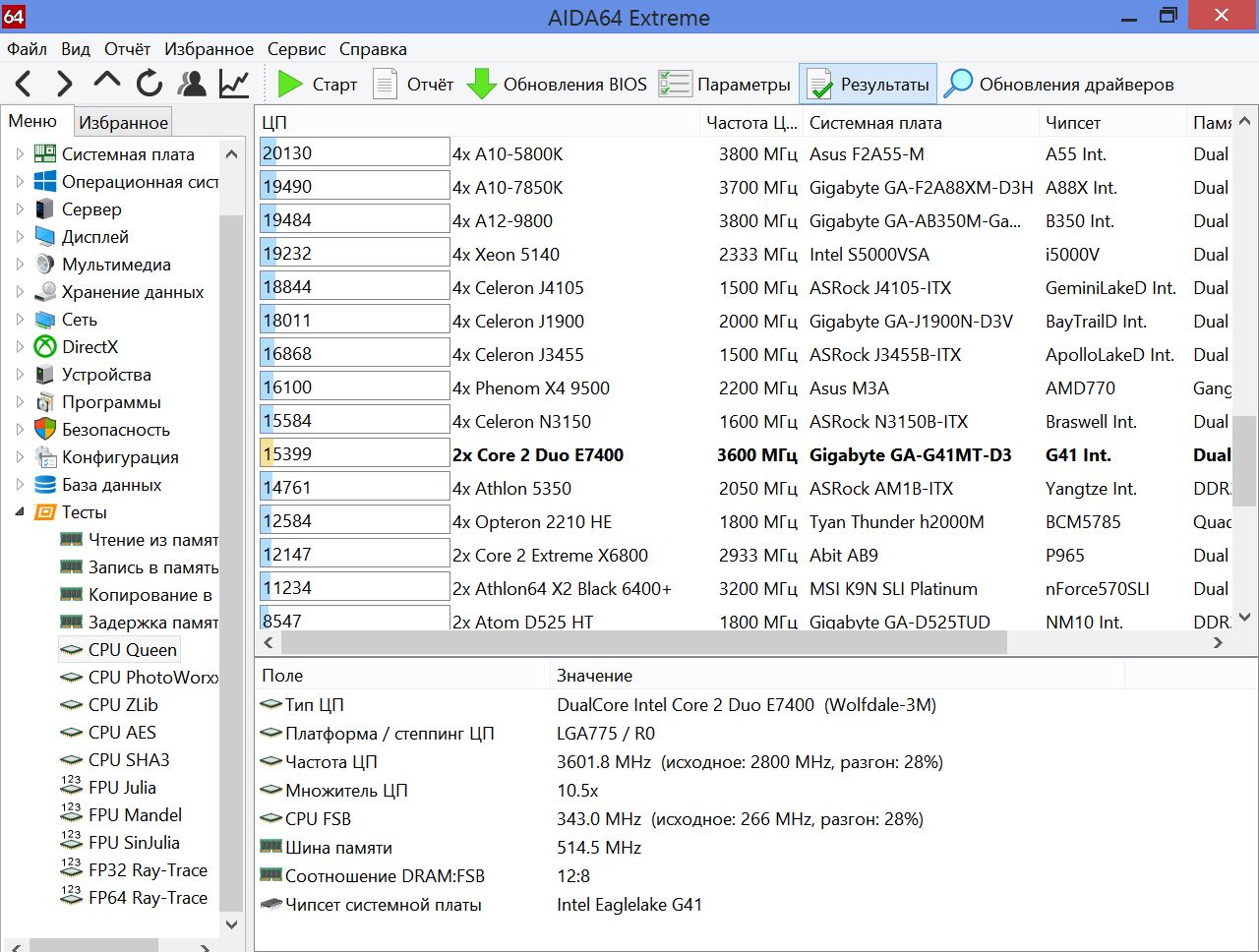Open Обновления драйверов

point(1059,85)
